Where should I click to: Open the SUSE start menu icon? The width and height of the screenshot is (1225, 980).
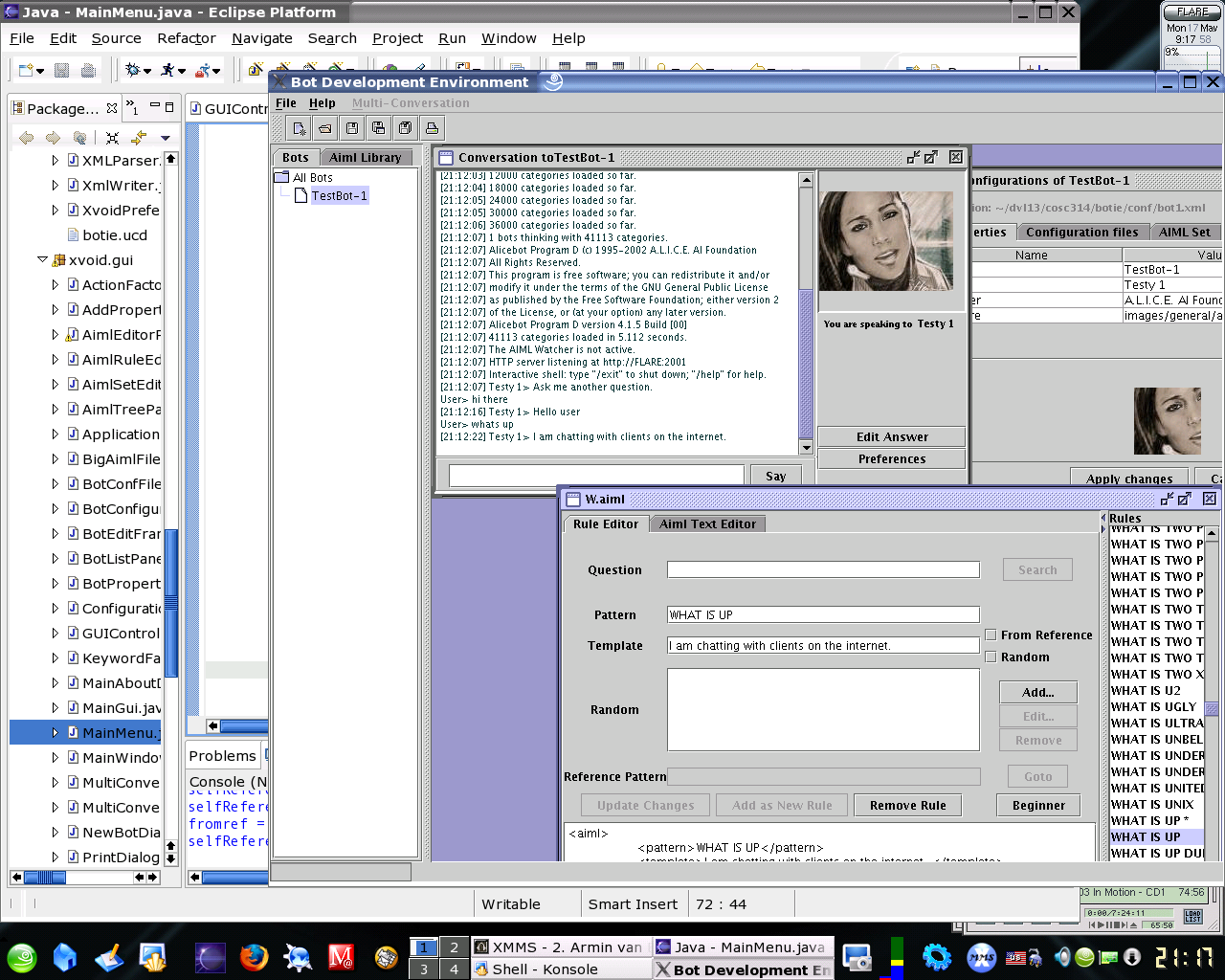point(22,957)
